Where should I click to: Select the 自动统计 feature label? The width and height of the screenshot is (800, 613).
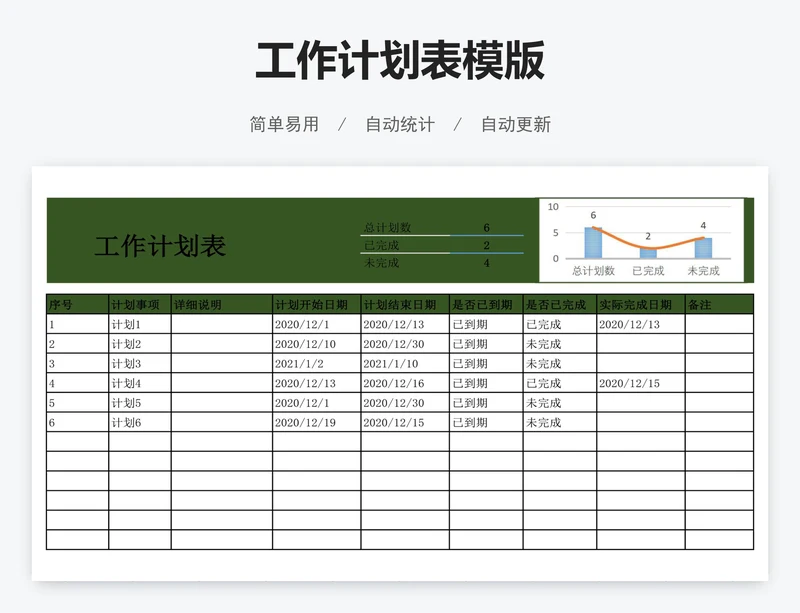pyautogui.click(x=400, y=124)
